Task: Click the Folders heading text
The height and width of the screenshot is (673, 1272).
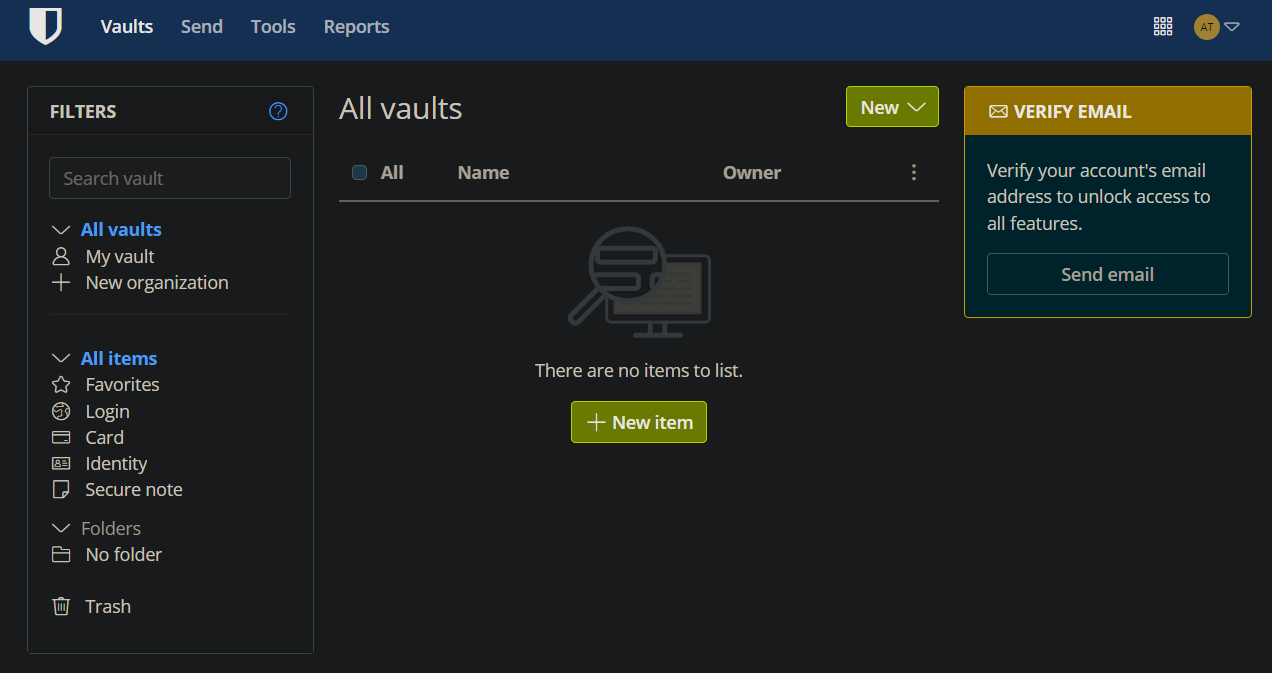Action: (x=111, y=528)
